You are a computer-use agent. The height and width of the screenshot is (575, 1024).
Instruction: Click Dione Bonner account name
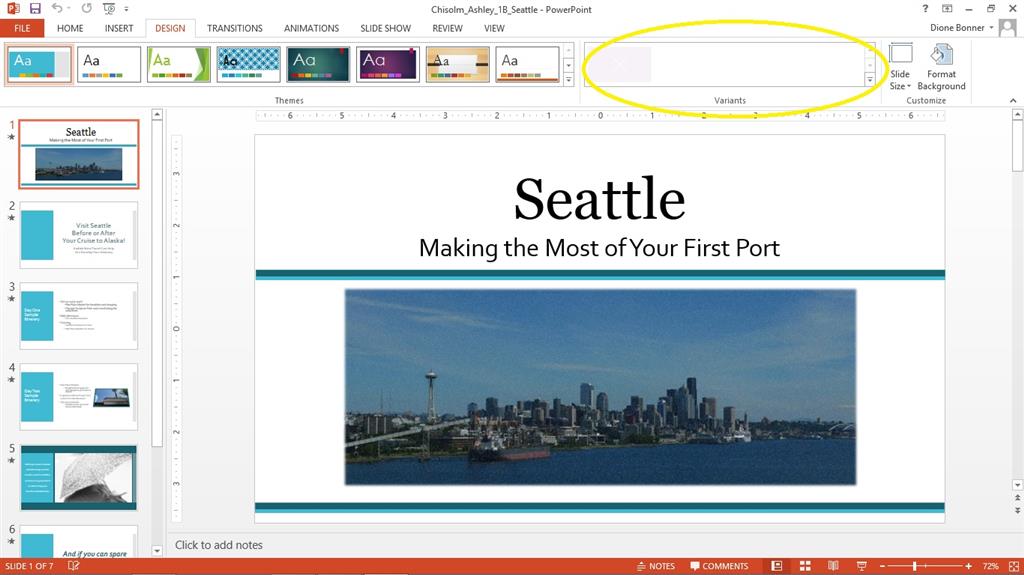coord(957,27)
